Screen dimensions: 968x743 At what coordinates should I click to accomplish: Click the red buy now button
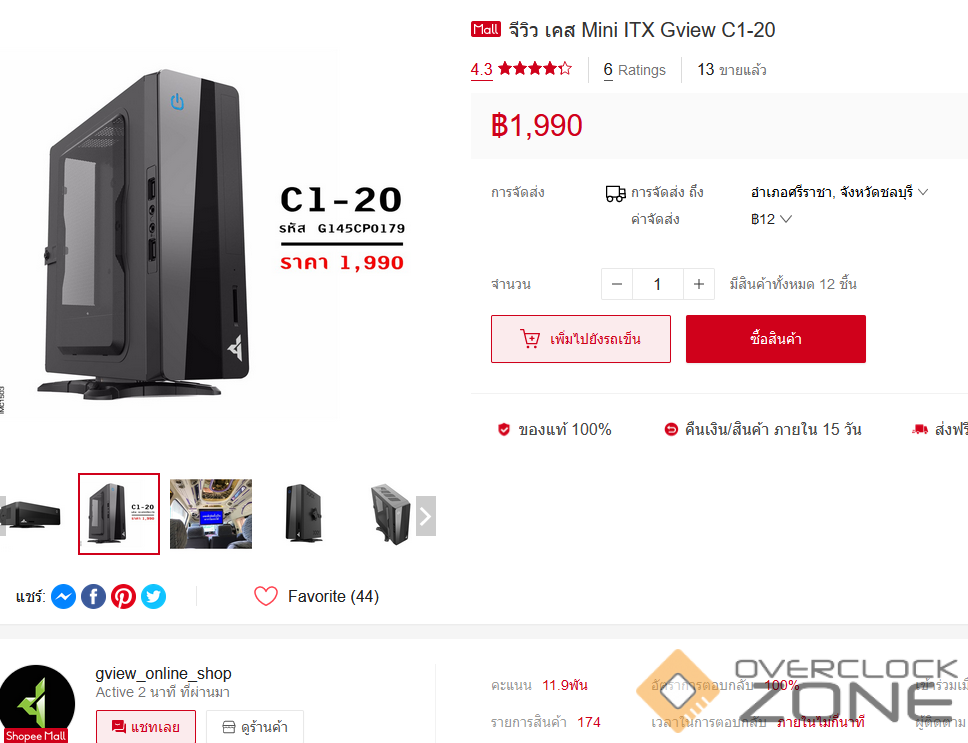point(776,339)
